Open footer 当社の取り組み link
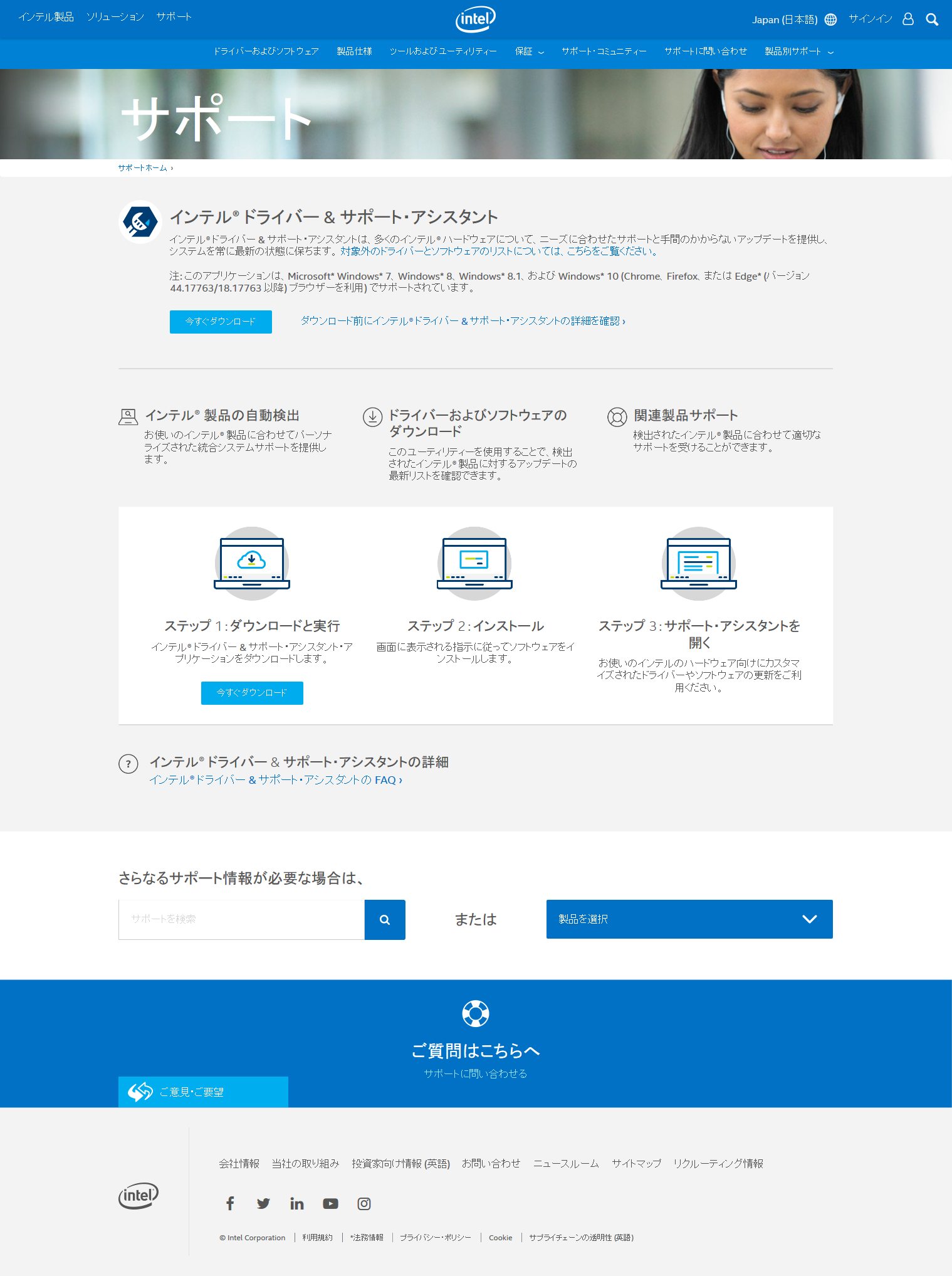 pos(305,1164)
